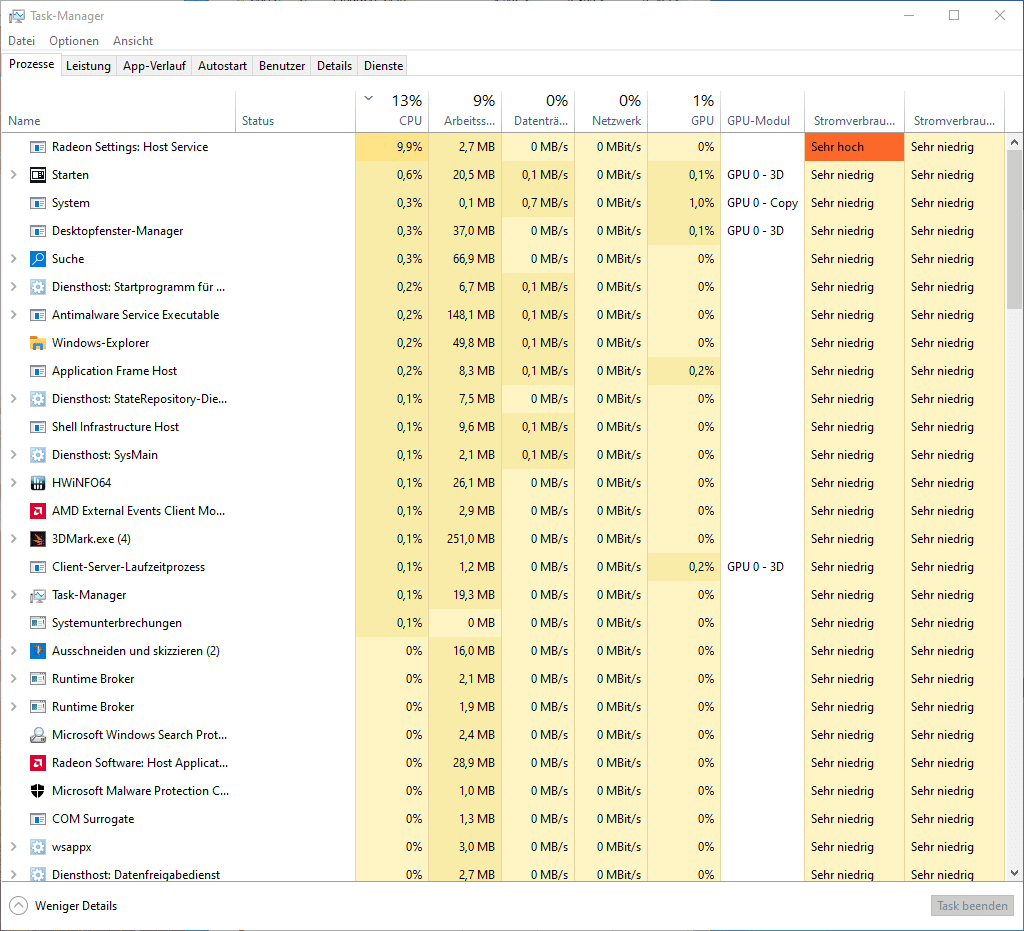The width and height of the screenshot is (1024, 931).
Task: Click the COM Surrogate icon
Action: pyautogui.click(x=38, y=819)
